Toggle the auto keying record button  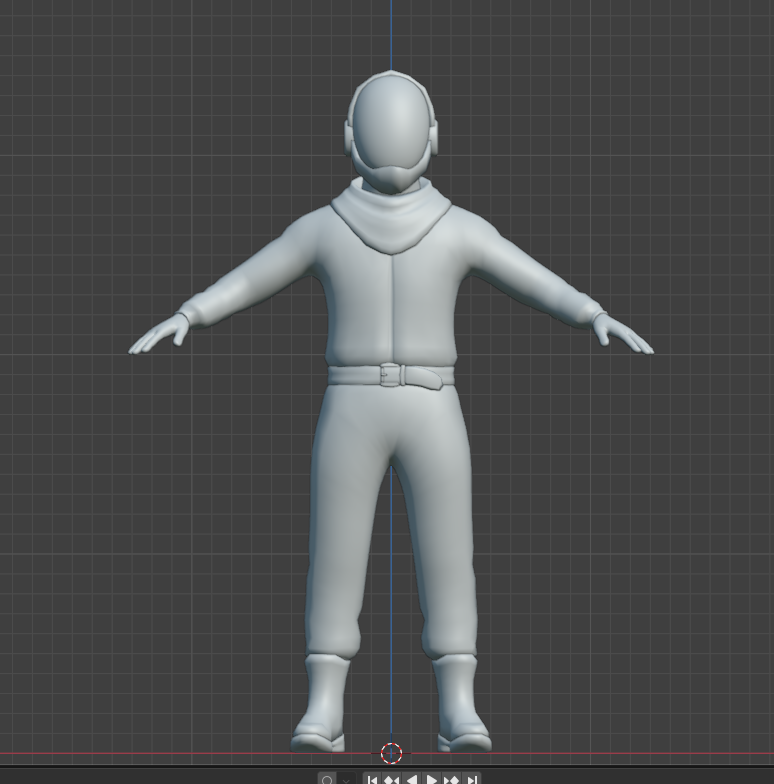[327, 779]
